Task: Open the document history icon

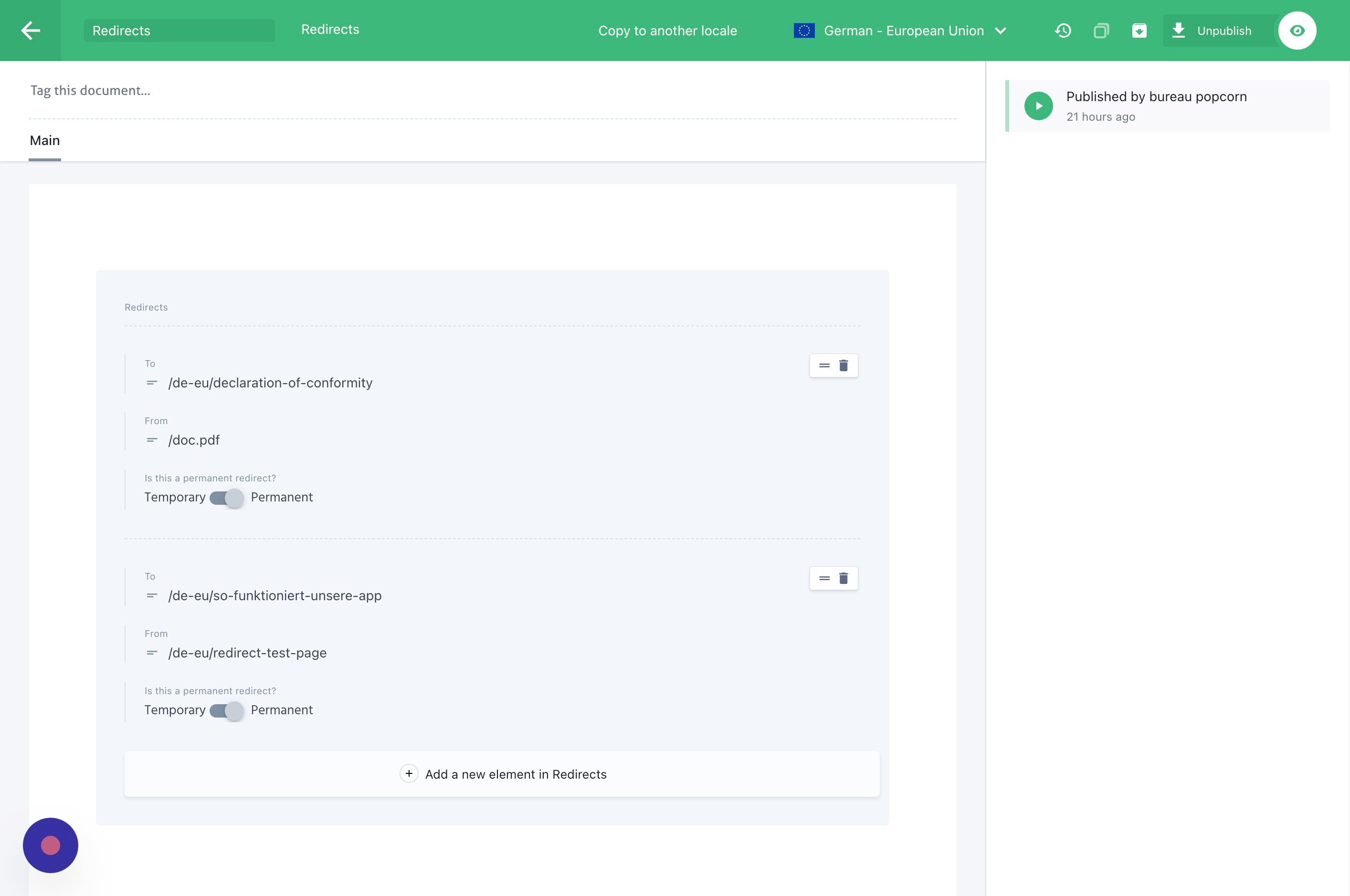Action: (x=1063, y=30)
